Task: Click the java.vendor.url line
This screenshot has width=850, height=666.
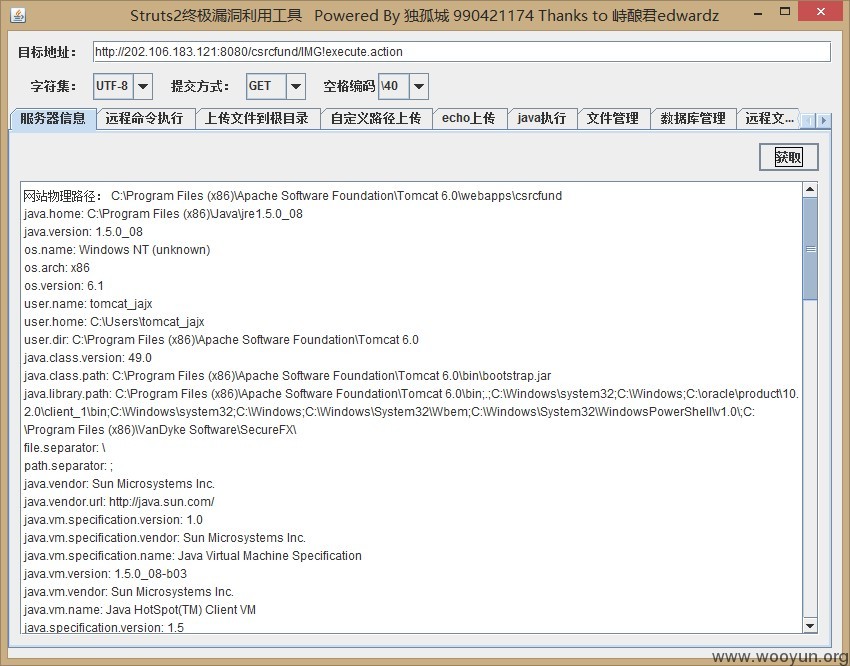Action: point(119,502)
